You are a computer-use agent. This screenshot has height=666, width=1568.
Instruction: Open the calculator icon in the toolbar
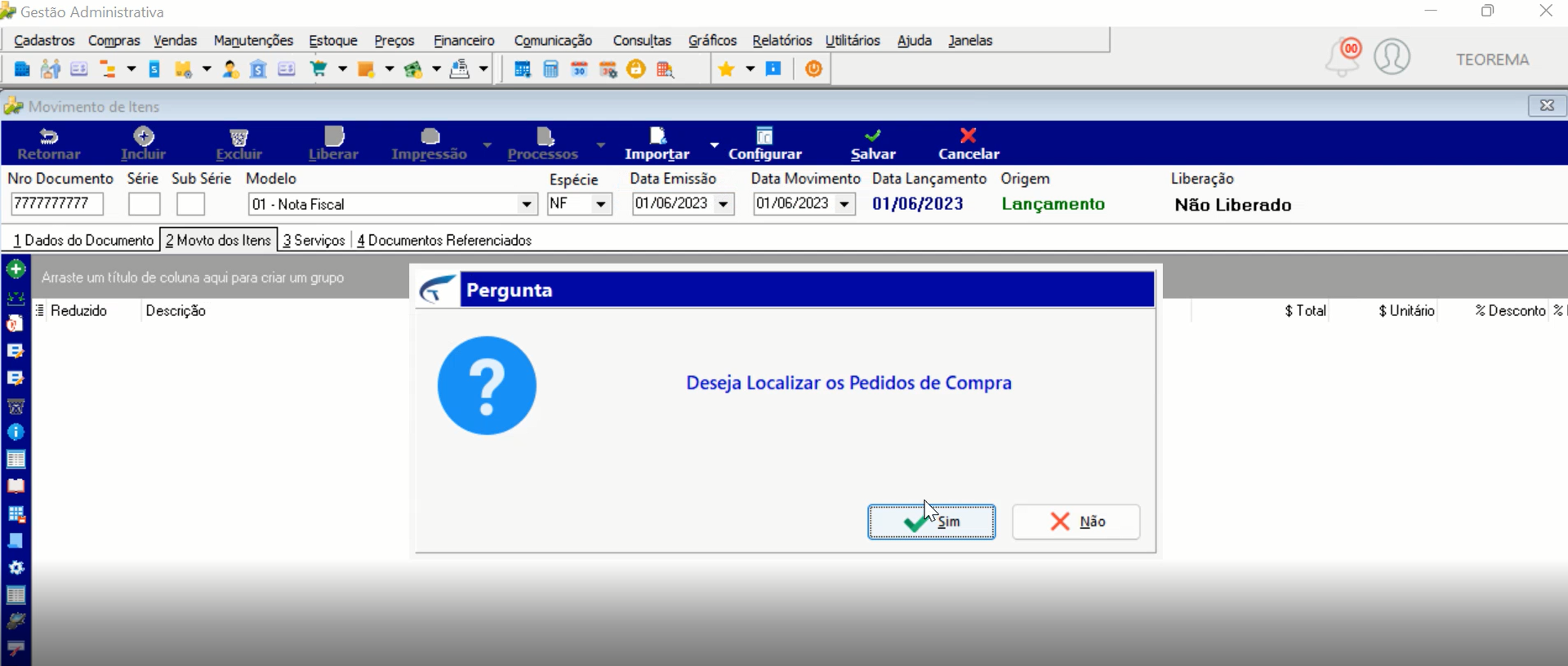pyautogui.click(x=551, y=69)
